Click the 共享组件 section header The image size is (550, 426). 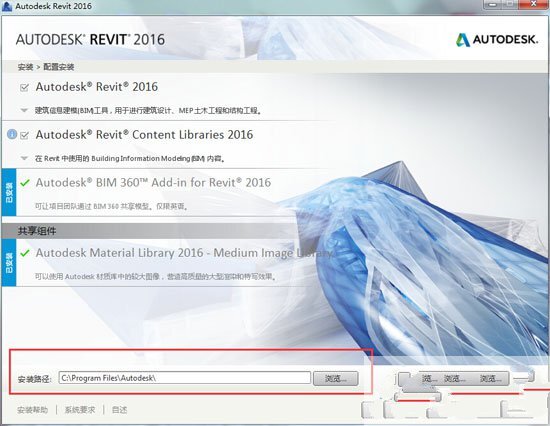37,231
